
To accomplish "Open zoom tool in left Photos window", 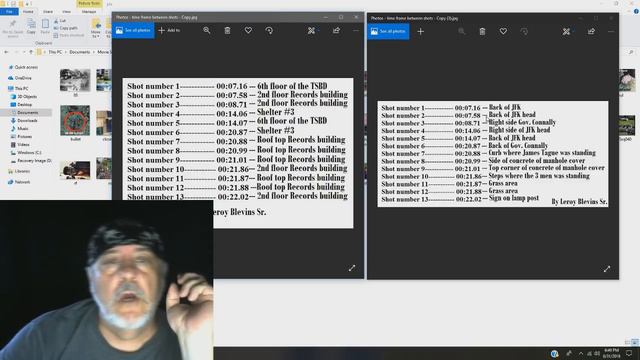I will click(x=207, y=30).
